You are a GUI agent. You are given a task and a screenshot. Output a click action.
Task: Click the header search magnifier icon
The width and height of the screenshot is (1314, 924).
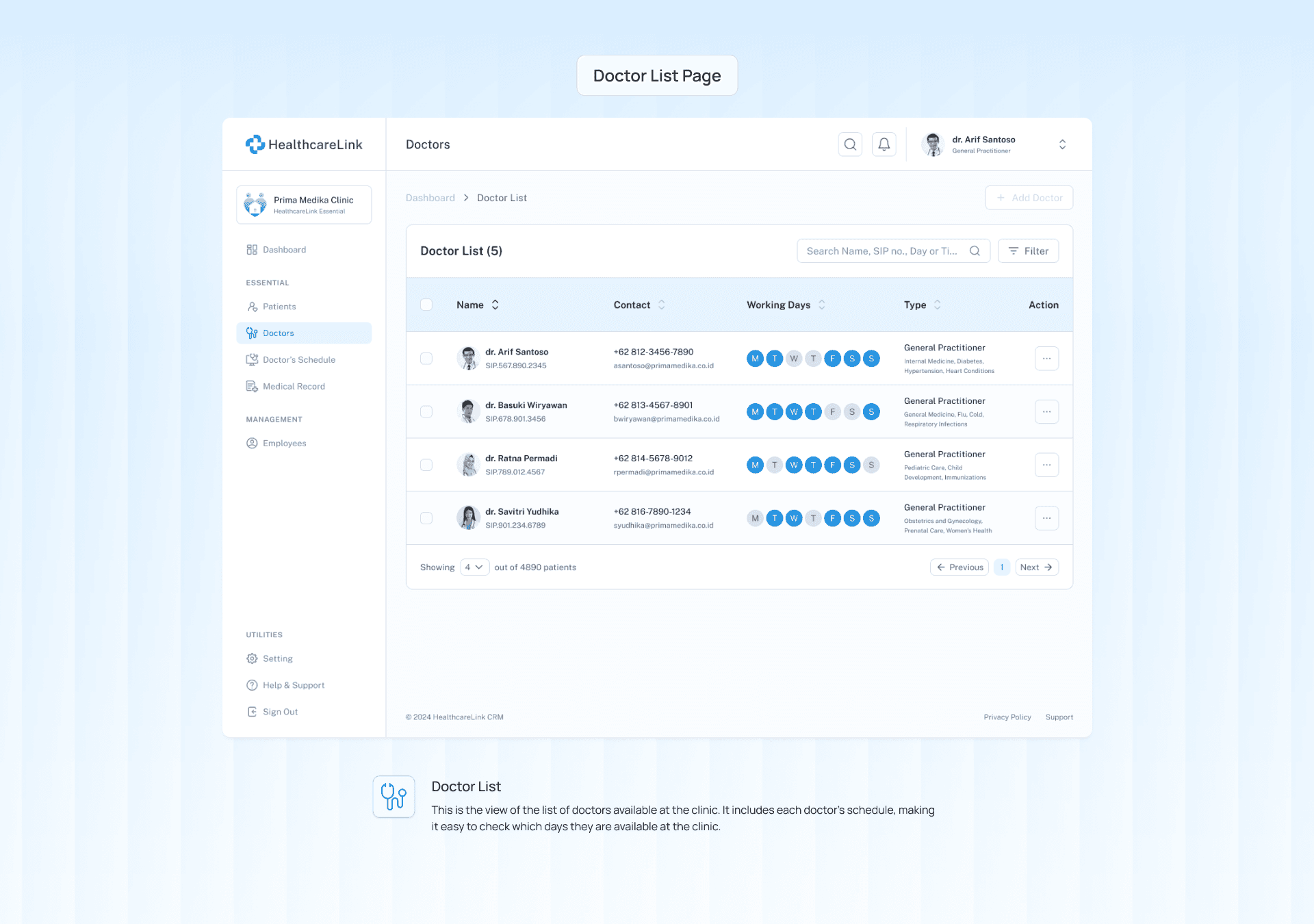[x=850, y=144]
